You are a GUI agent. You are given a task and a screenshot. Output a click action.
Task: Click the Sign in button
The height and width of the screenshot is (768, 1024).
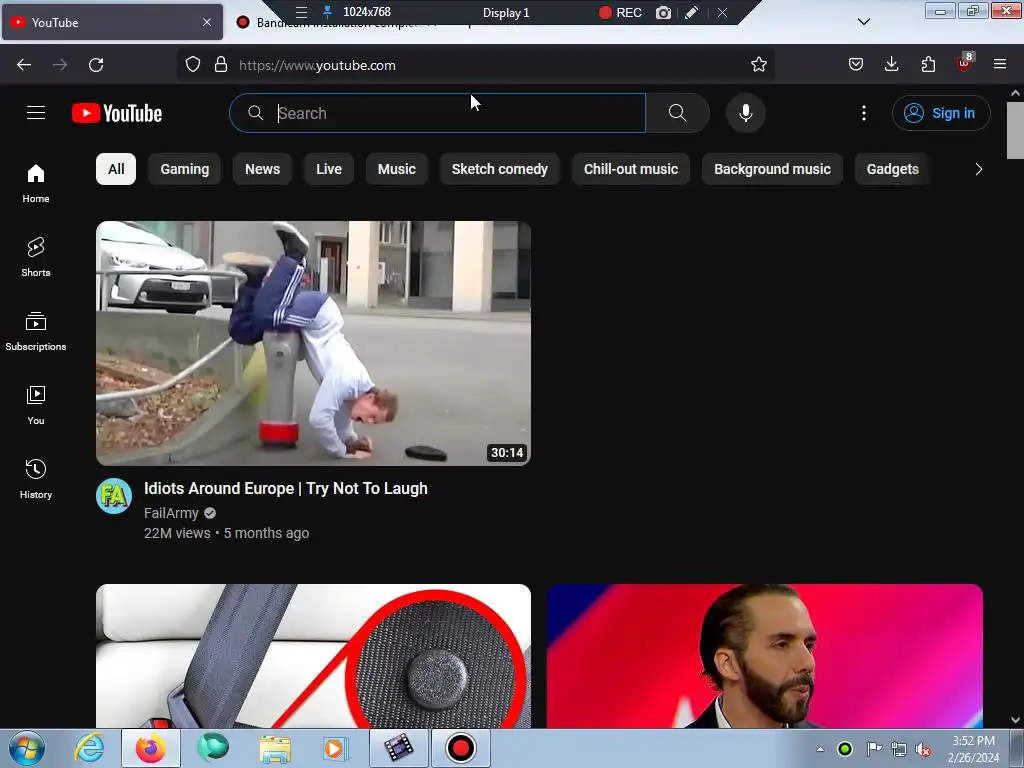(940, 113)
